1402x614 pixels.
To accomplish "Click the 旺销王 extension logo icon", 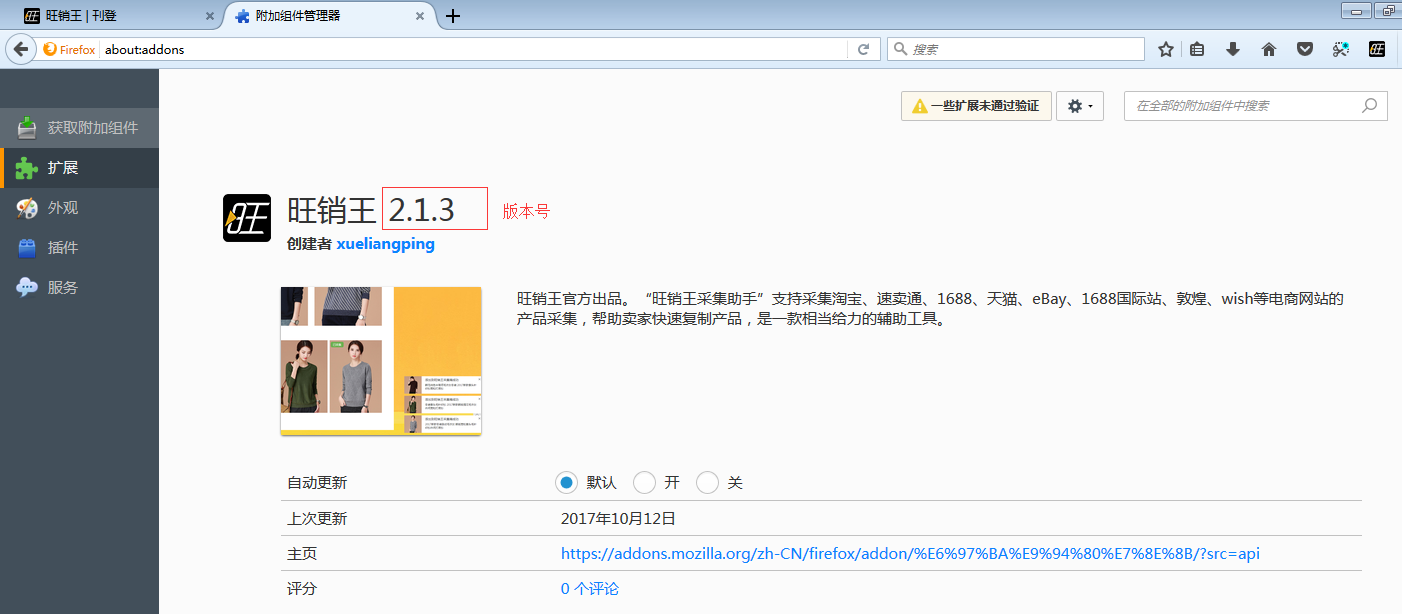I will [x=247, y=217].
